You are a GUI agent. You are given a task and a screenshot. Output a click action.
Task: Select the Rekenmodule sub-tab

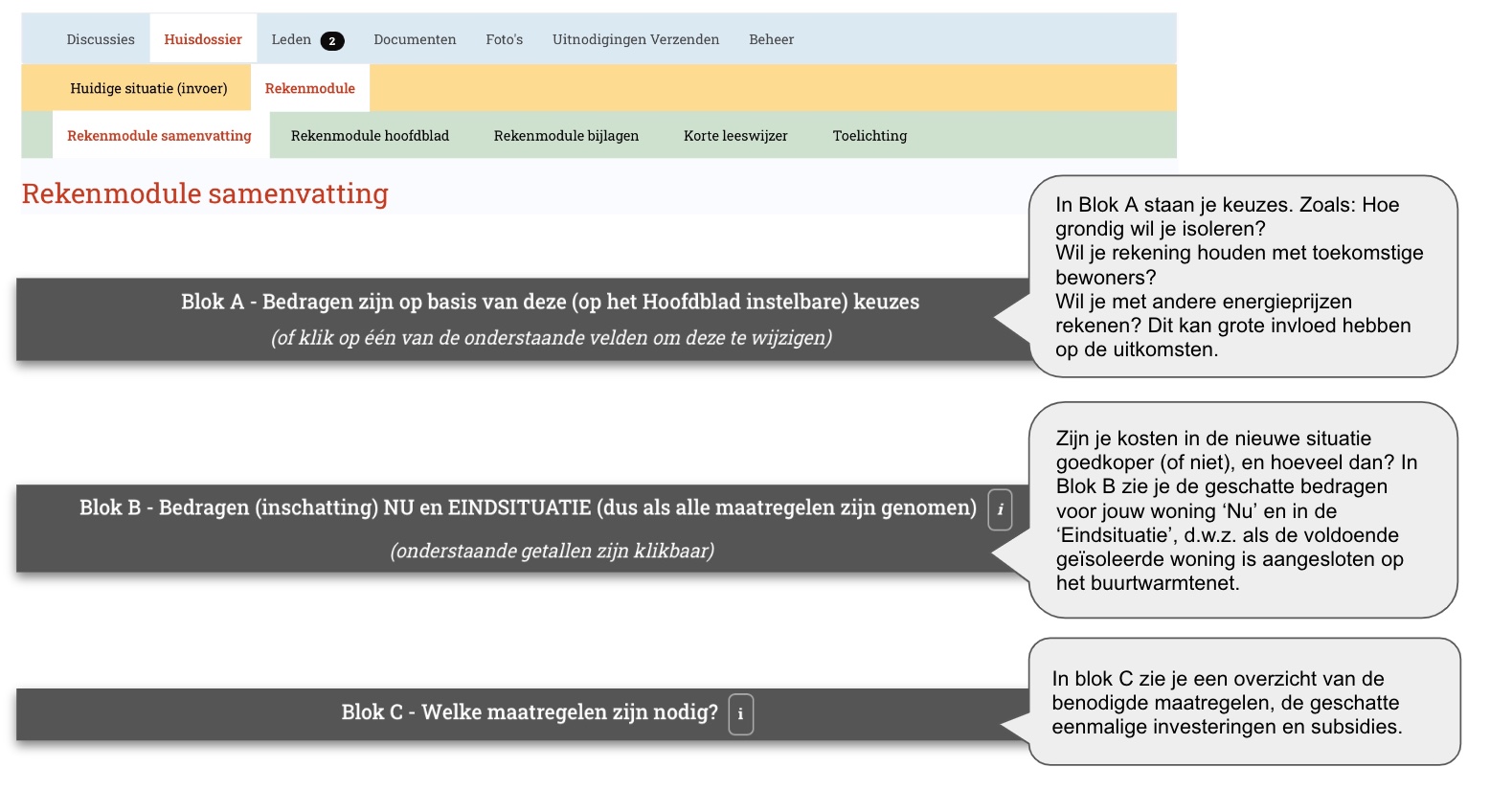(x=310, y=88)
